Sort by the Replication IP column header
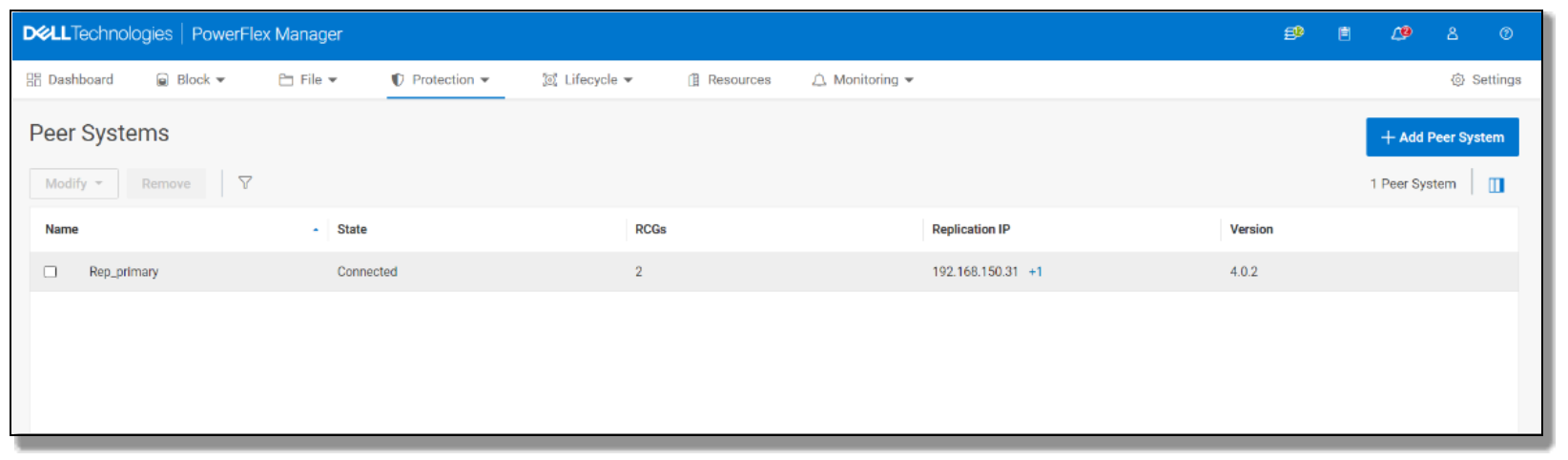Viewport: 1568px width, 460px height. click(x=971, y=229)
